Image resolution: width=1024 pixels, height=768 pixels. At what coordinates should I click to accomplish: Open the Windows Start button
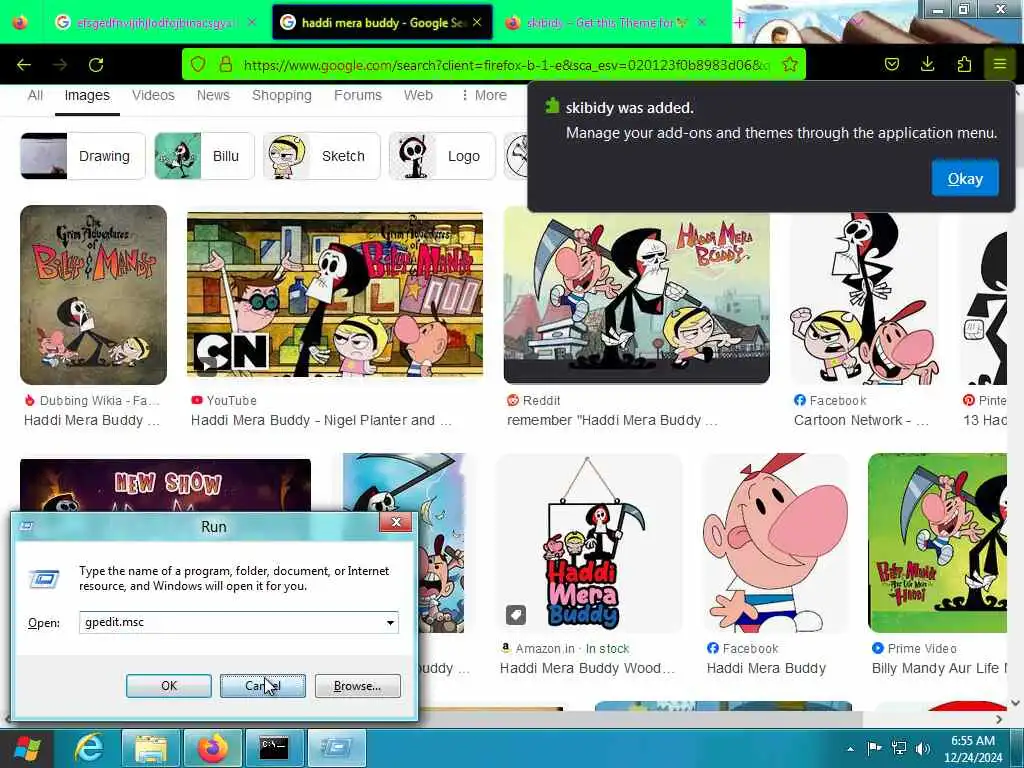(x=27, y=748)
